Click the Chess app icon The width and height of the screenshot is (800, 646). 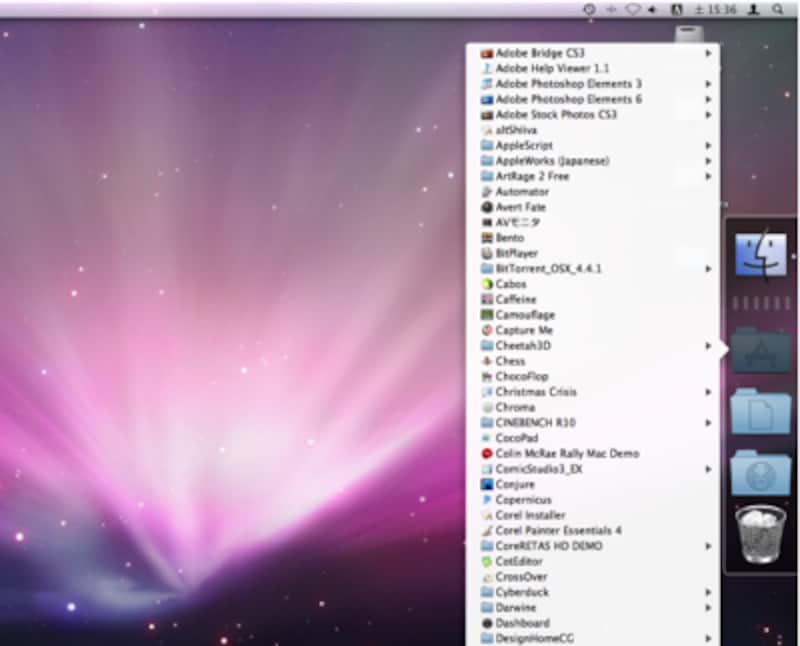tap(487, 361)
